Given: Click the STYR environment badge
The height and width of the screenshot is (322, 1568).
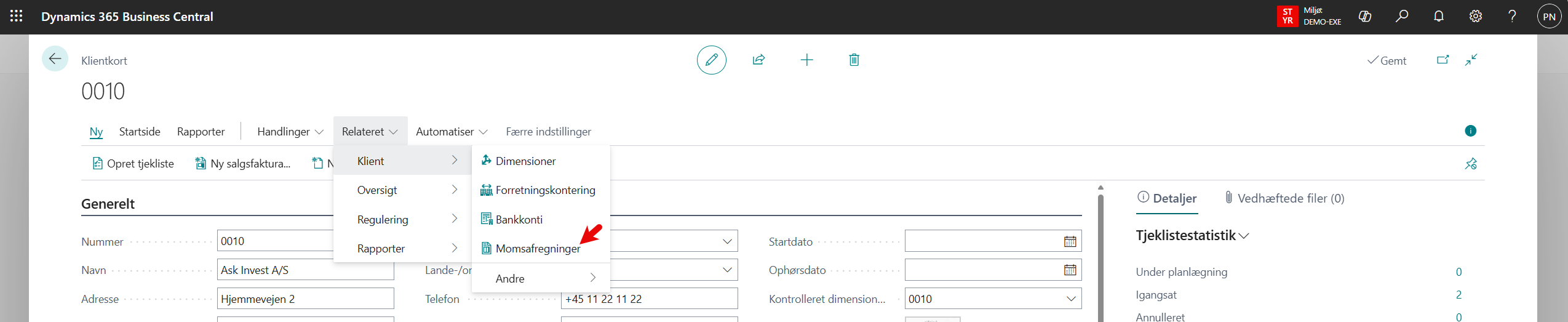Looking at the screenshot, I should pyautogui.click(x=1287, y=17).
